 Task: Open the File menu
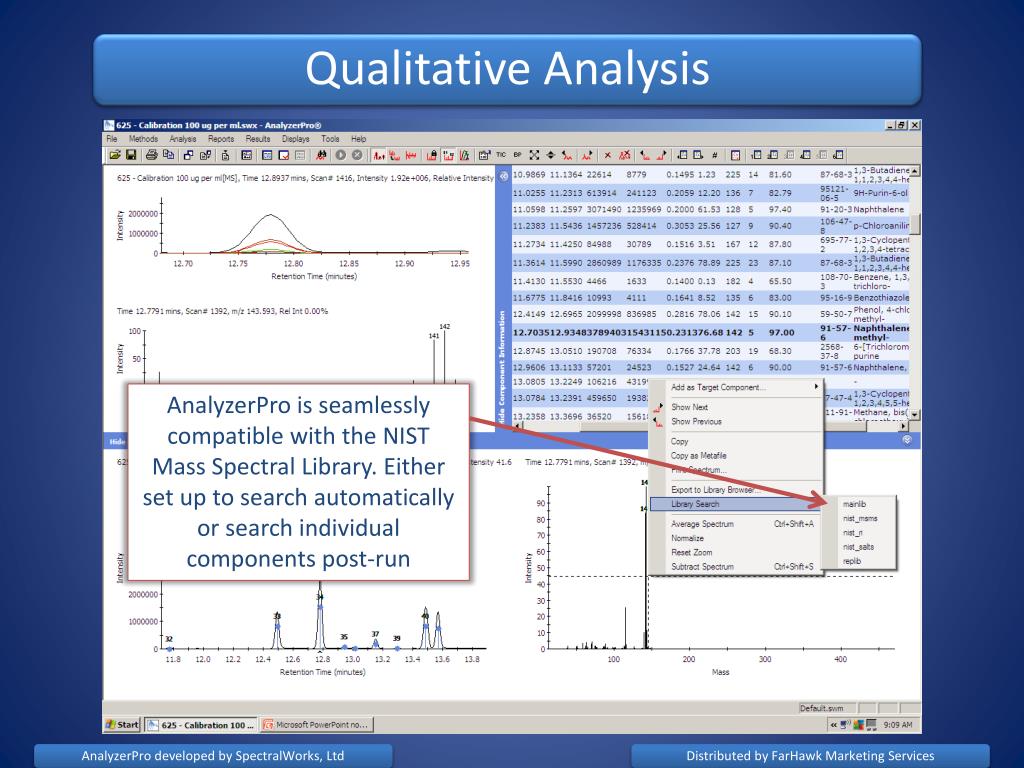(x=112, y=139)
